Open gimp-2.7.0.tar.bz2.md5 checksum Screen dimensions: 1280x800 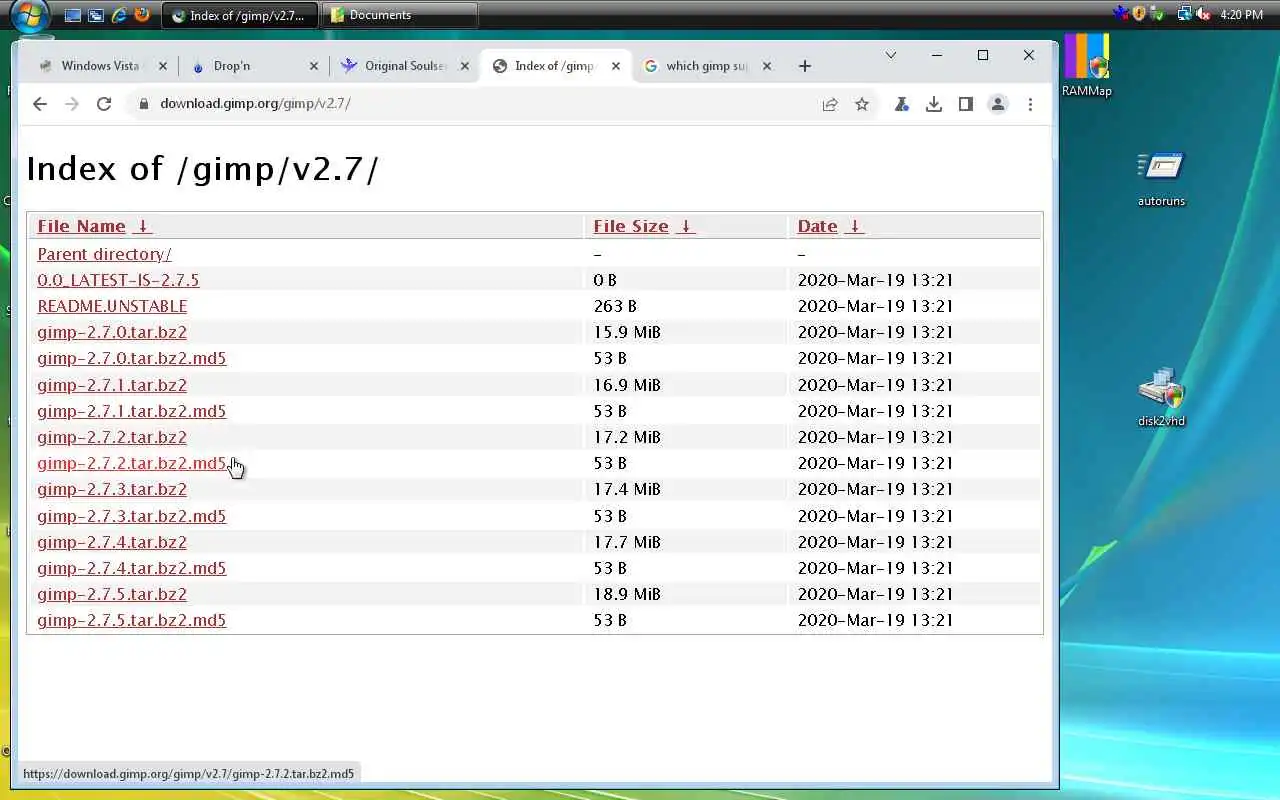132,358
